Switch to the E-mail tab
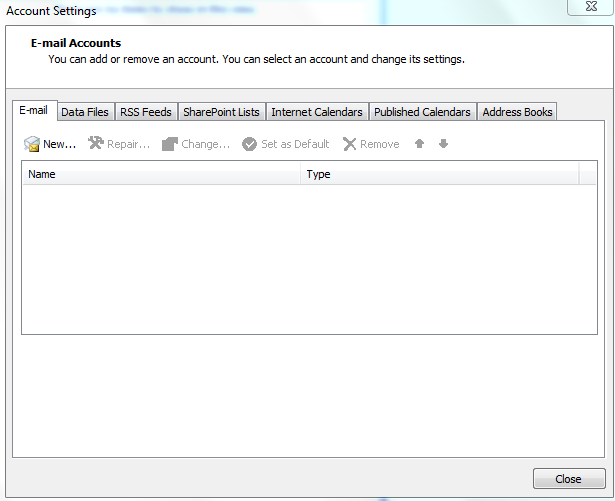615x501 pixels. (33, 111)
